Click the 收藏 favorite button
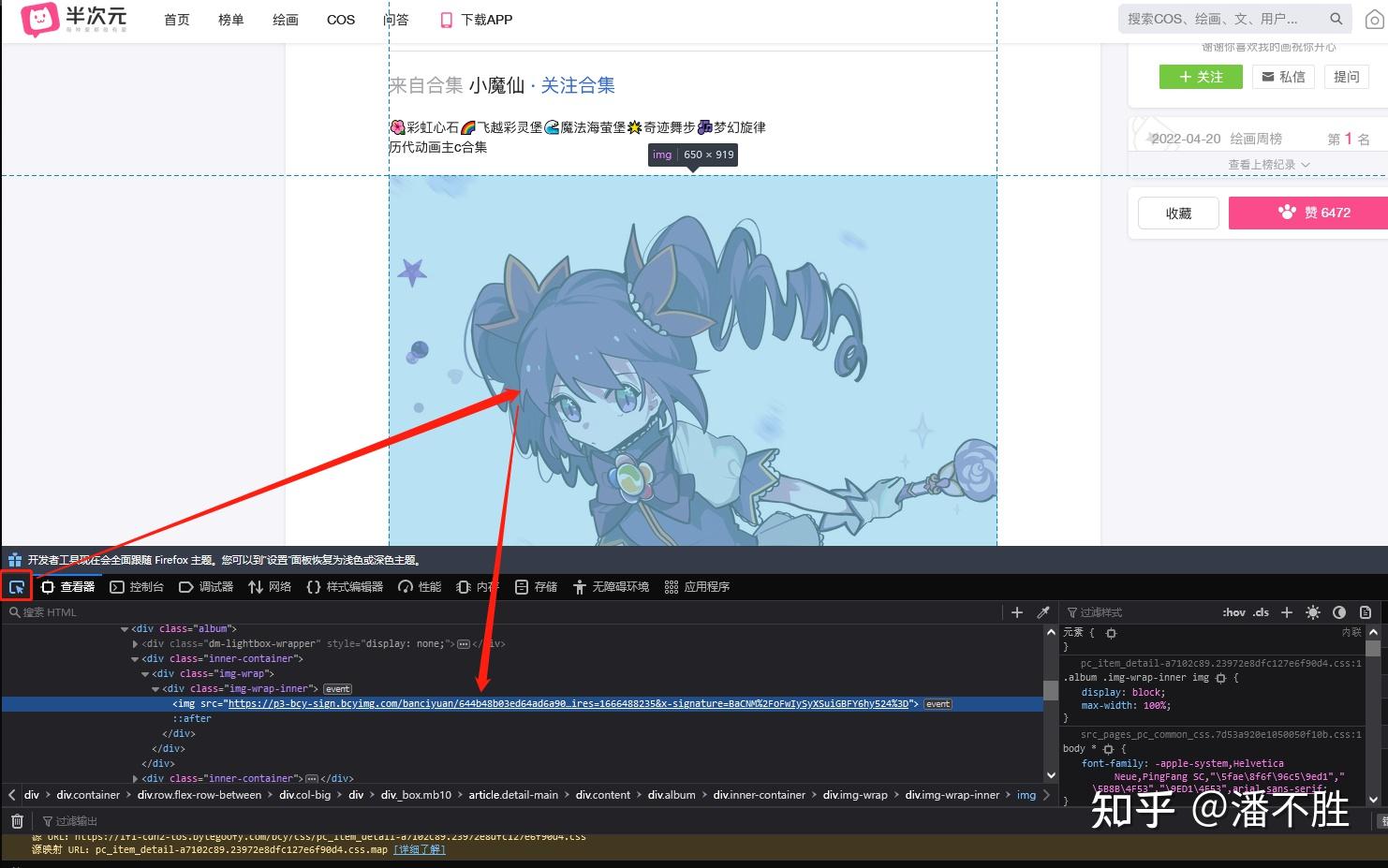This screenshot has height=868, width=1388. click(x=1178, y=213)
